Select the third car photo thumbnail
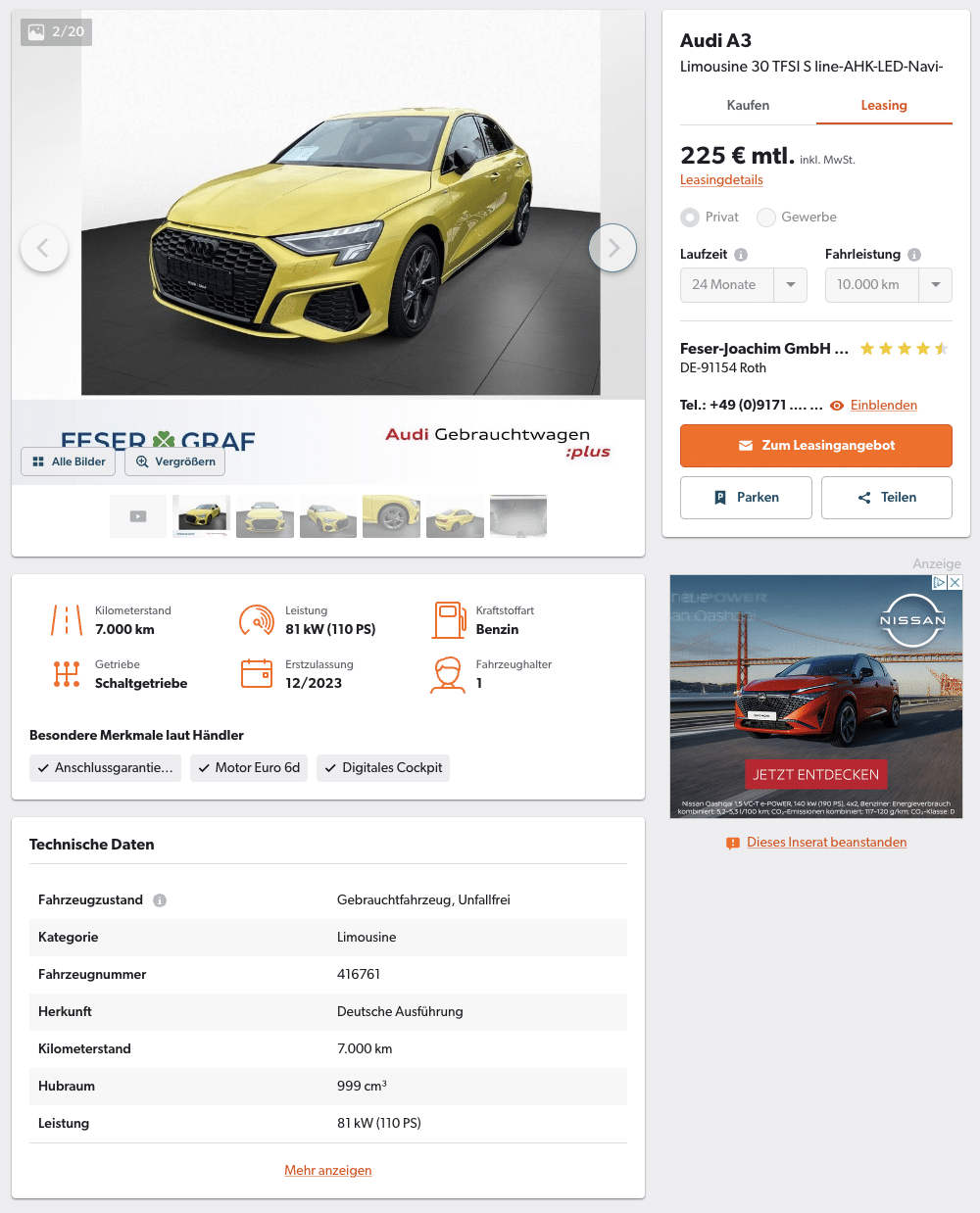Image resolution: width=980 pixels, height=1213 pixels. pyautogui.click(x=328, y=516)
